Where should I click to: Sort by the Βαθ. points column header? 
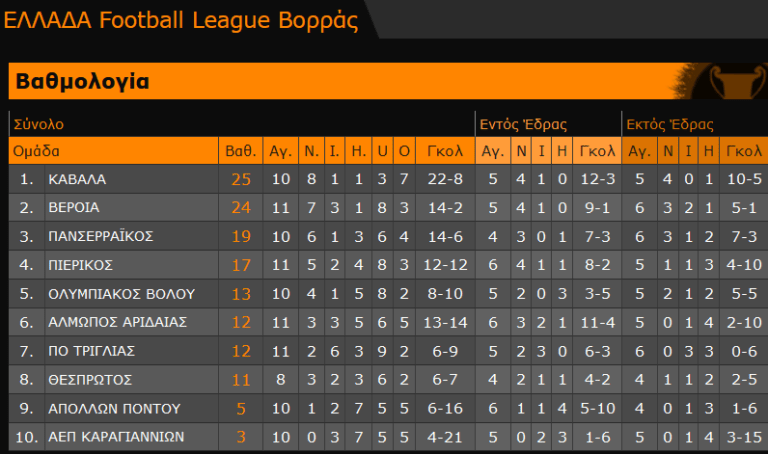coord(241,151)
